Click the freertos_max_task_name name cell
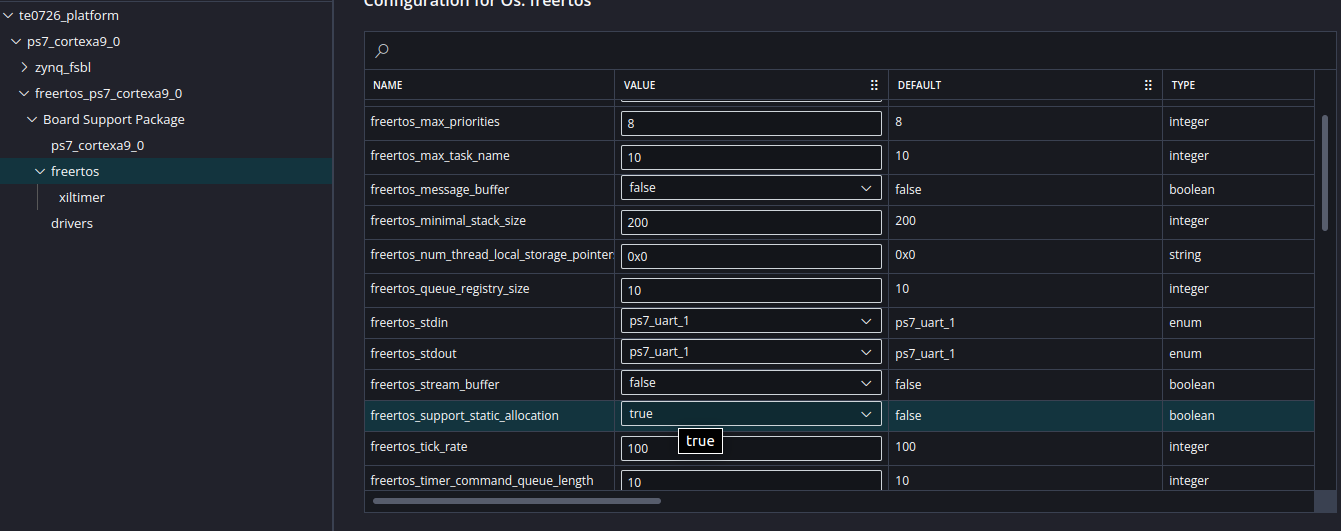1341x531 pixels. 490,156
